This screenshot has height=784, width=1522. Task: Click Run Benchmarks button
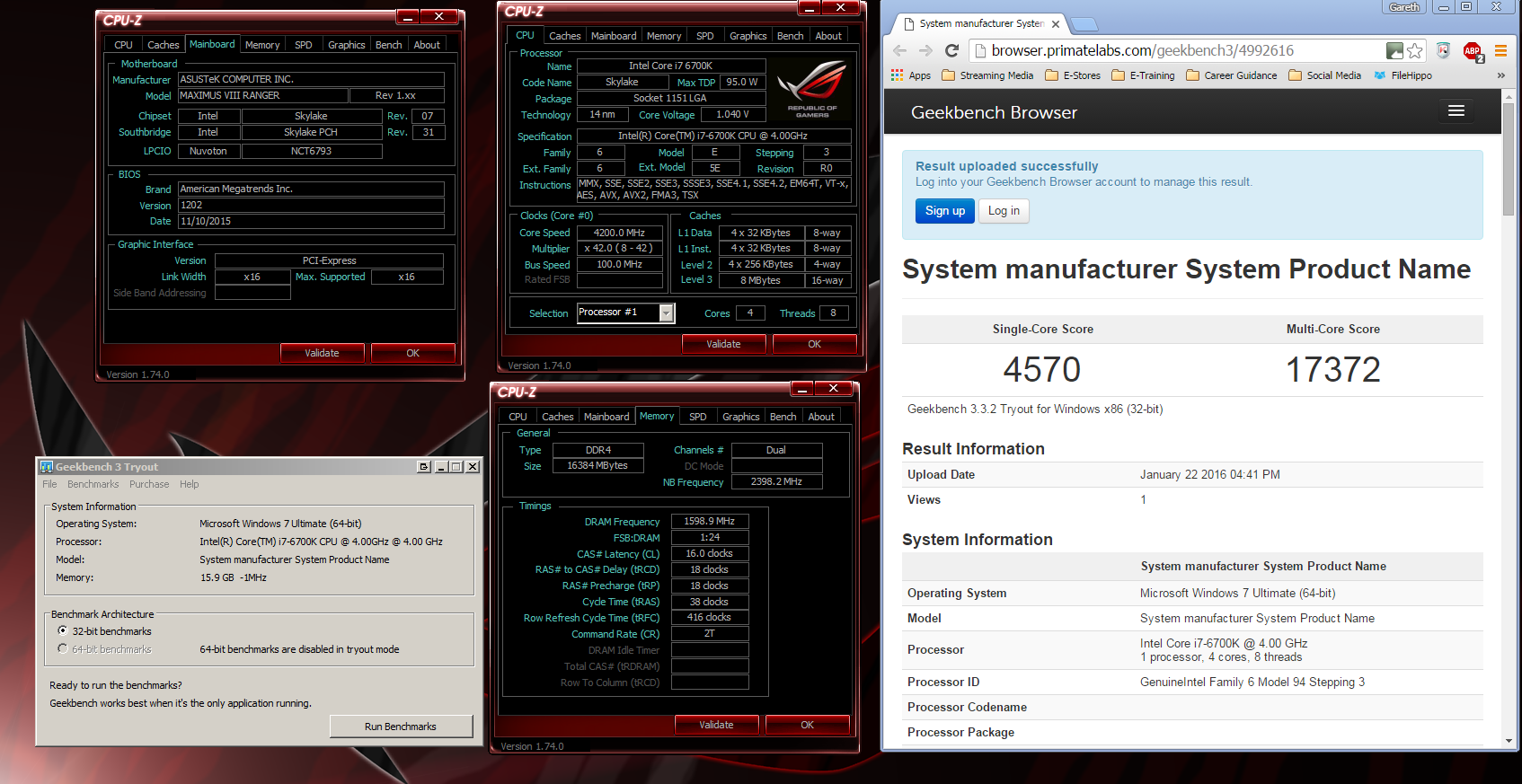point(401,727)
